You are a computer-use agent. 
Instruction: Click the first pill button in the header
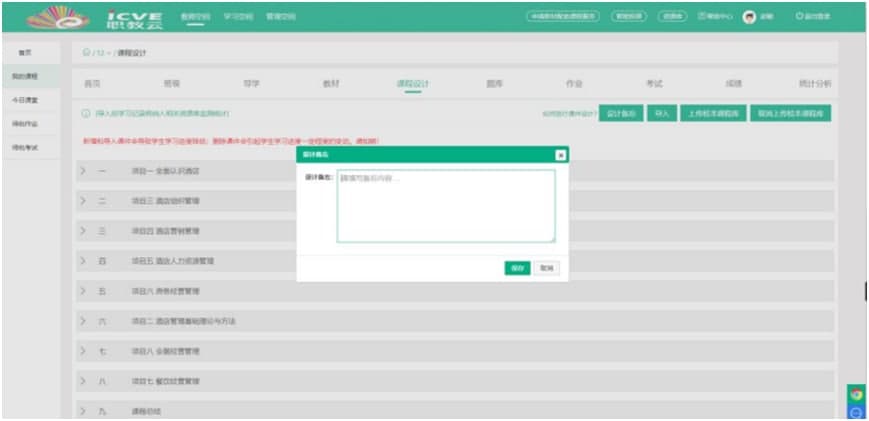[563, 17]
